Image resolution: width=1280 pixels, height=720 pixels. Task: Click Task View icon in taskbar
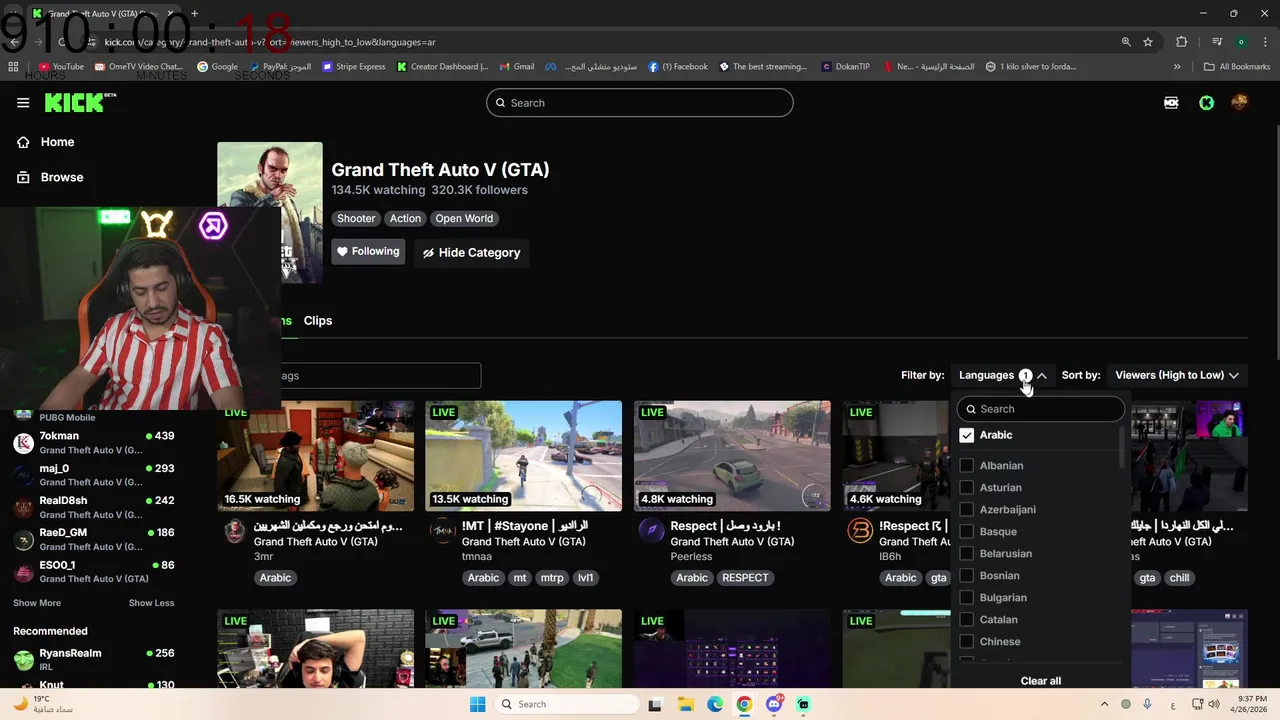pos(655,704)
